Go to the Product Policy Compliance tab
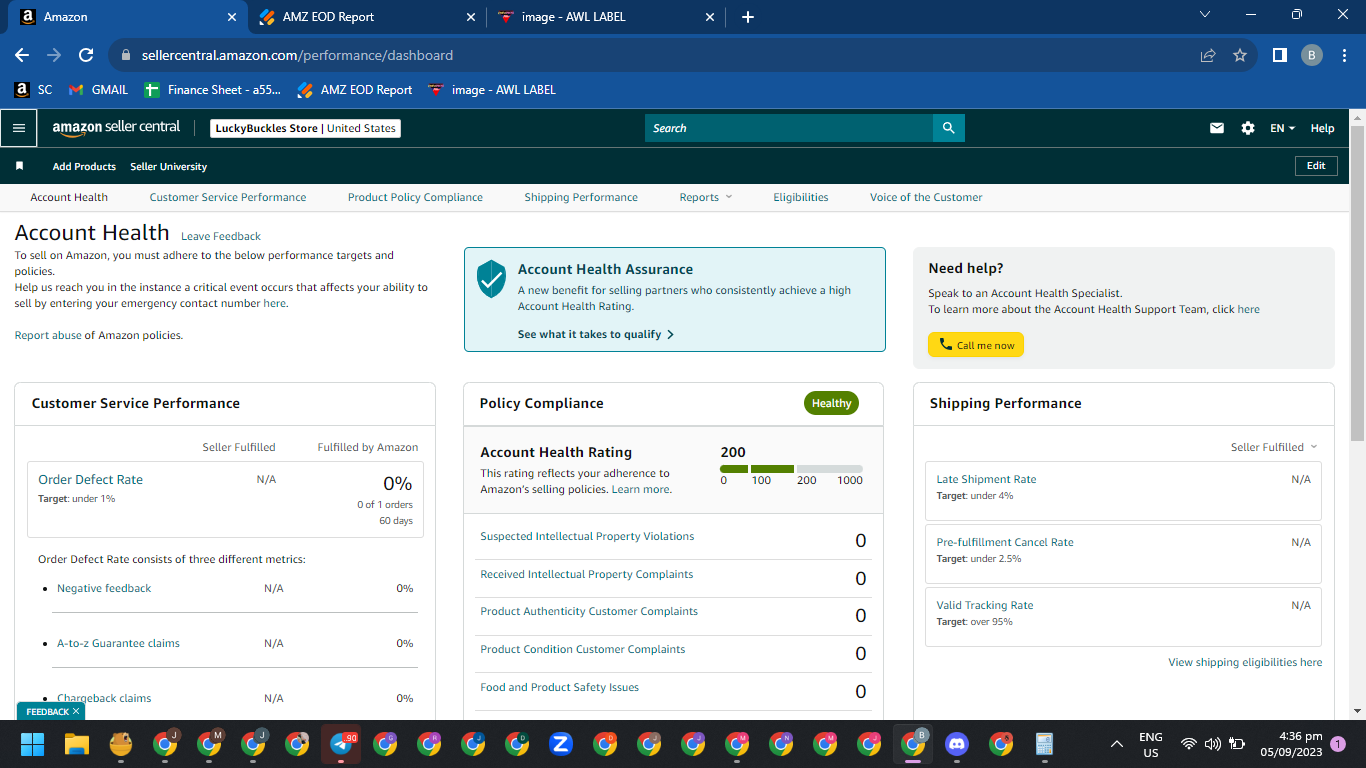The height and width of the screenshot is (768, 1366). [415, 197]
